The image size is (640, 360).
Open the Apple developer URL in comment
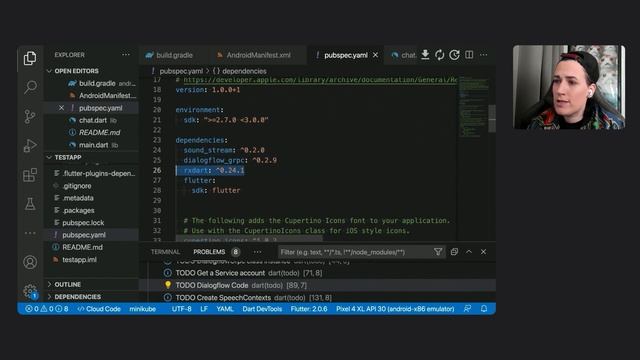[x=320, y=80]
